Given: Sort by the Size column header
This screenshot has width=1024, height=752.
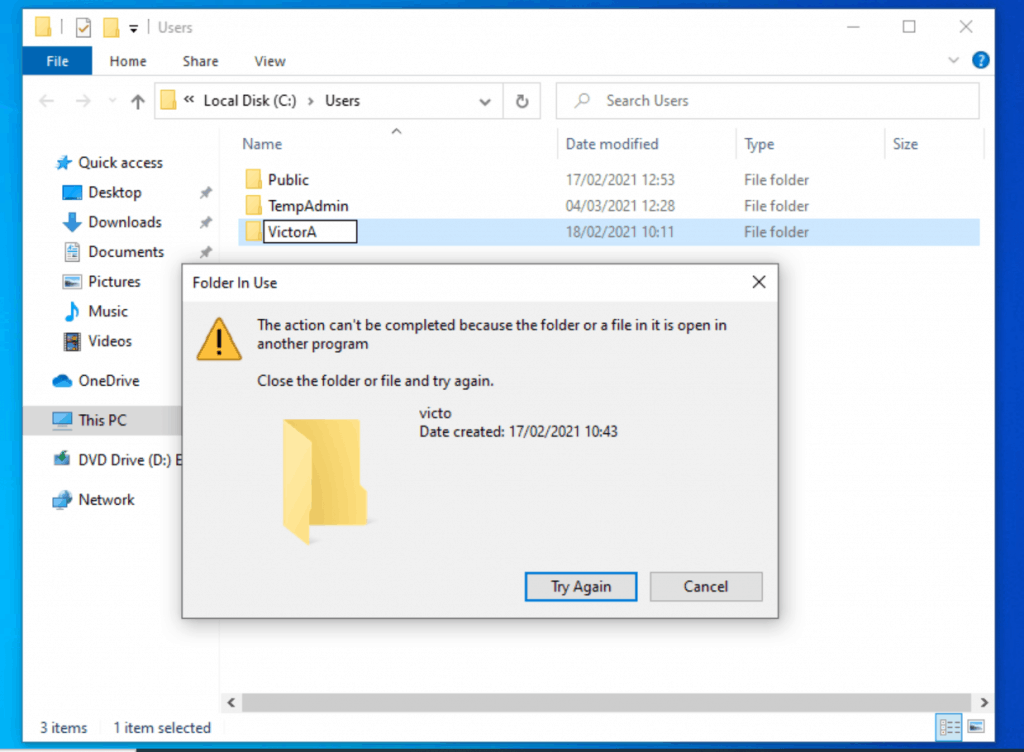Looking at the screenshot, I should pyautogui.click(x=905, y=144).
